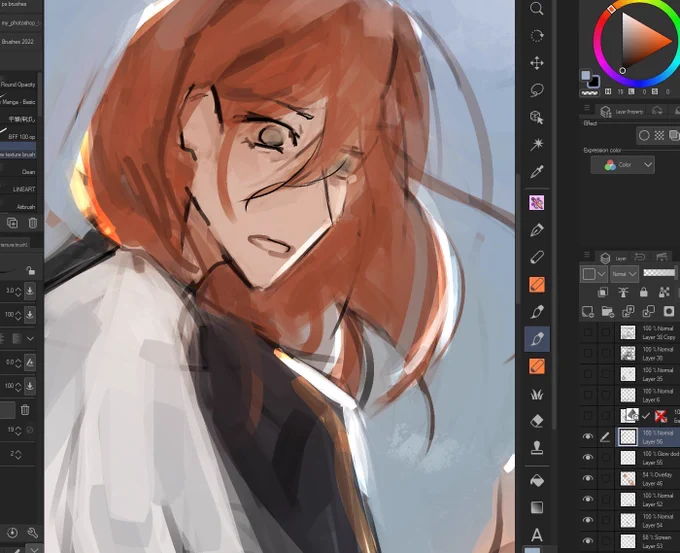Select the Eraser tool
Screen dimensions: 680x553
coord(537,421)
